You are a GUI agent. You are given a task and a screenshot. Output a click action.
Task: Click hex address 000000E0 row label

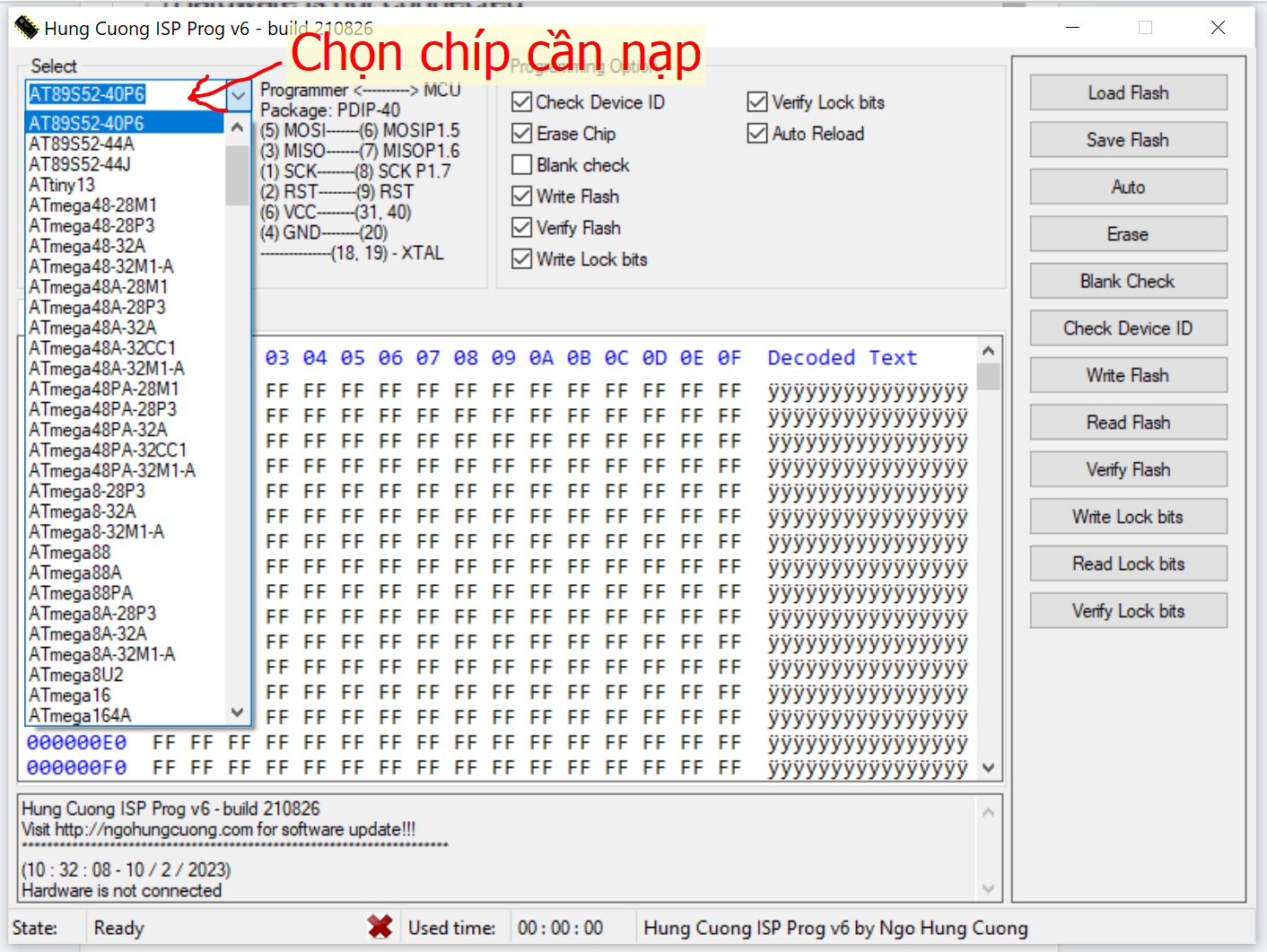tap(76, 743)
